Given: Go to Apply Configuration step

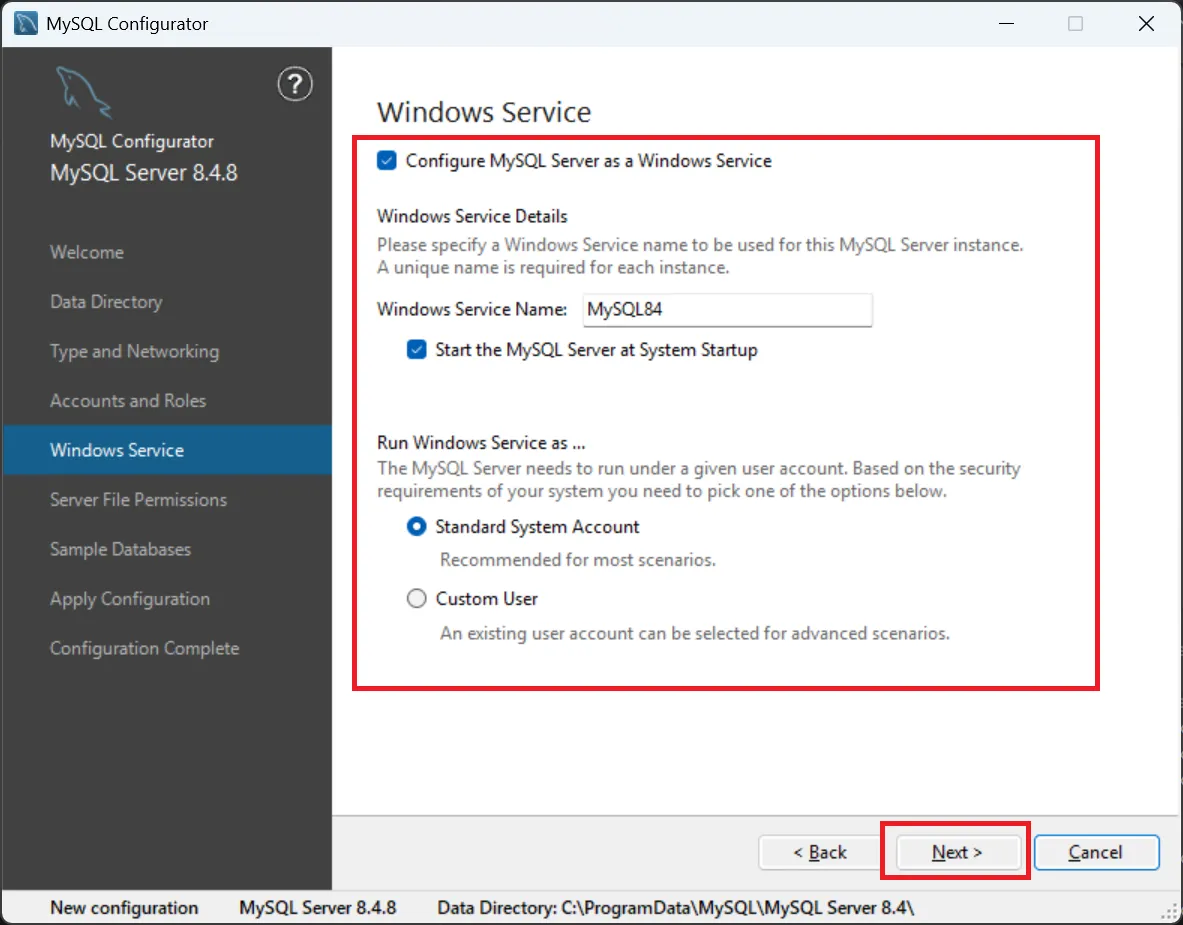Looking at the screenshot, I should (130, 599).
